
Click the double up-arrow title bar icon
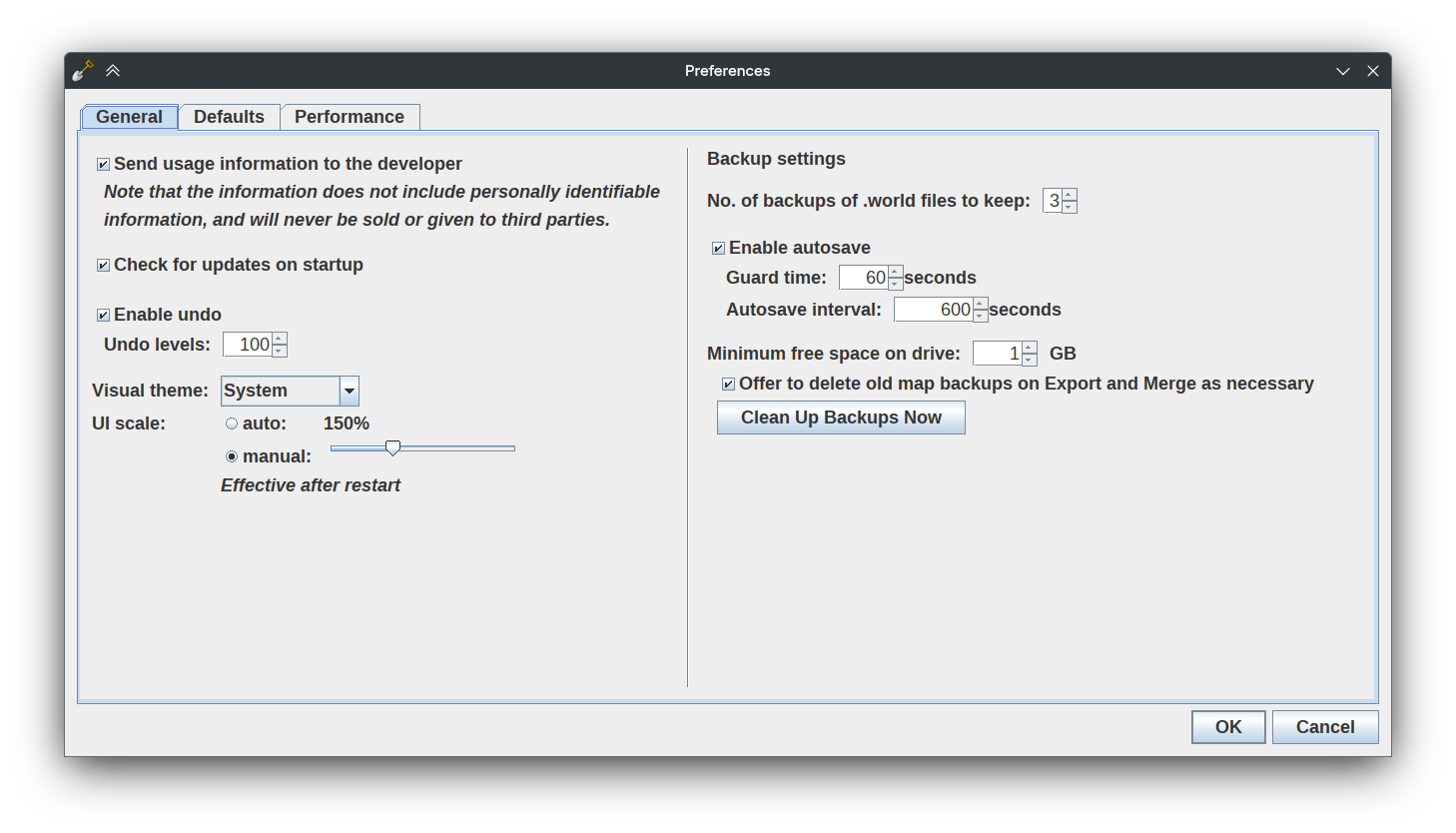click(x=113, y=71)
